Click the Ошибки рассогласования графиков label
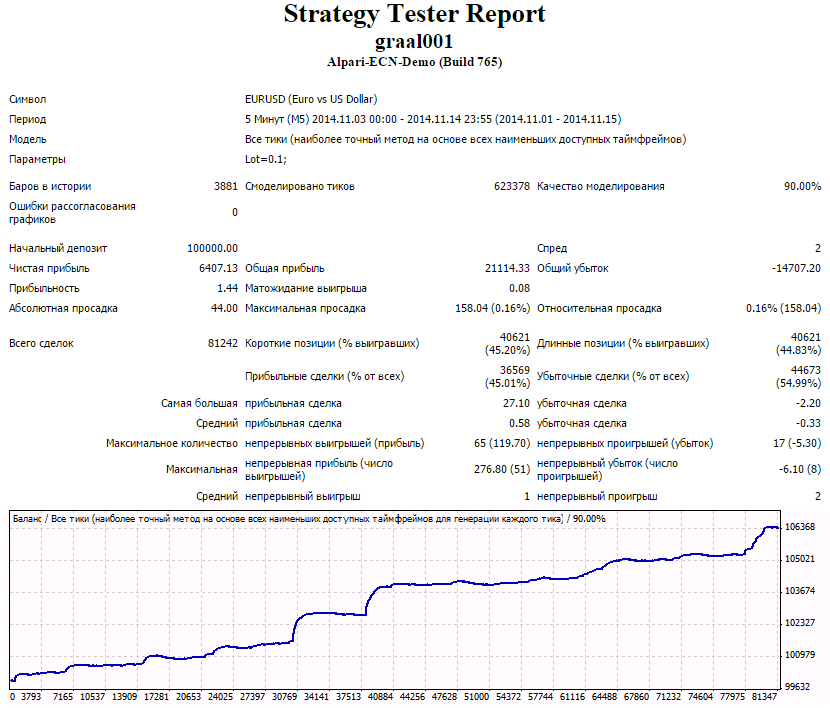This screenshot has width=830, height=708. 72,213
